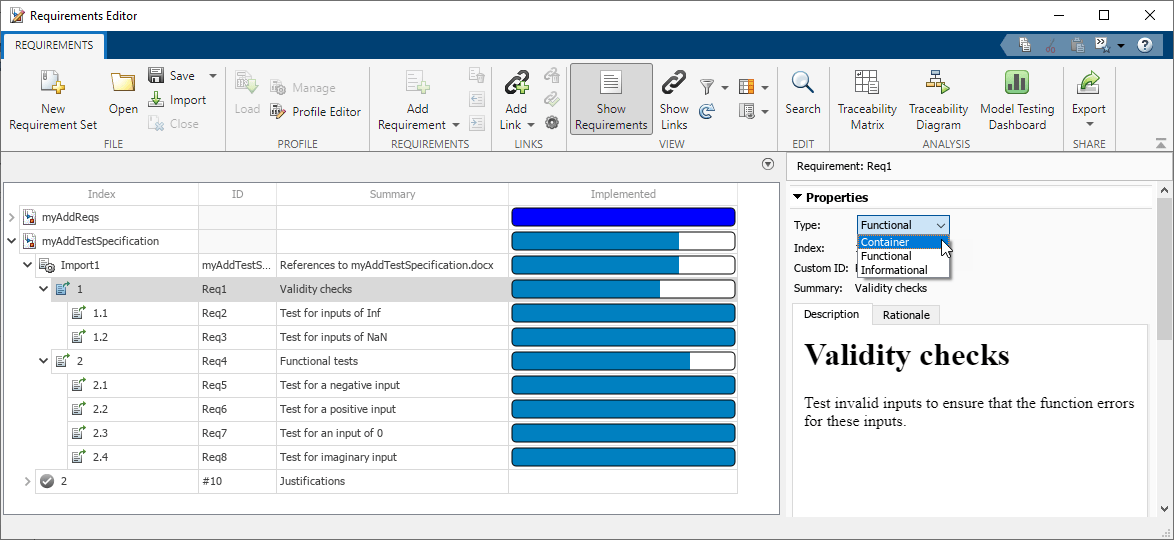
Task: Launch the Traceability Diagram
Action: (938, 100)
